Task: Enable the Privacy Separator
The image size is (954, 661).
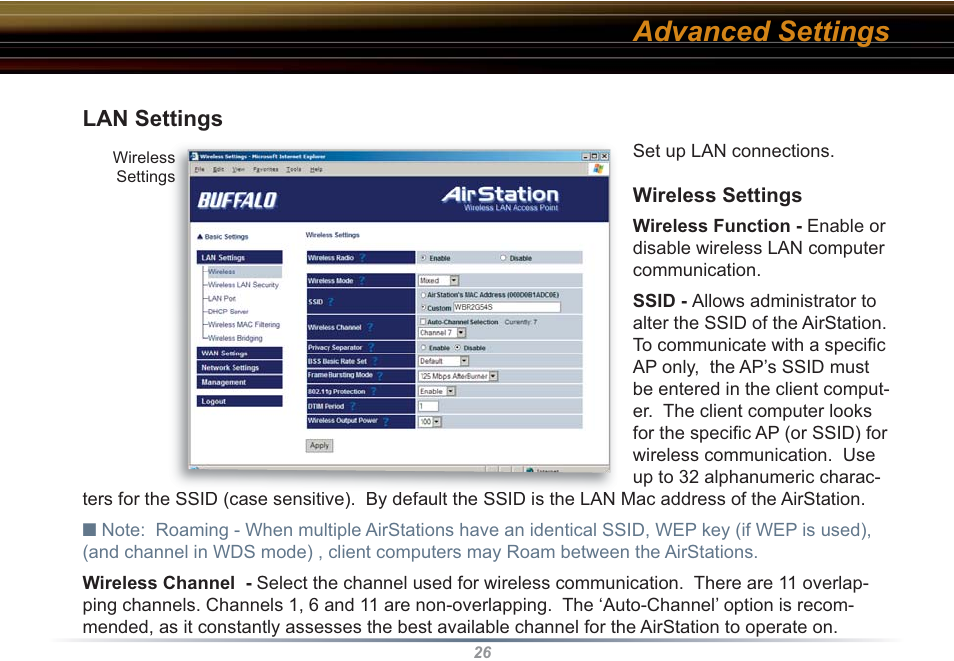Action: 423,348
